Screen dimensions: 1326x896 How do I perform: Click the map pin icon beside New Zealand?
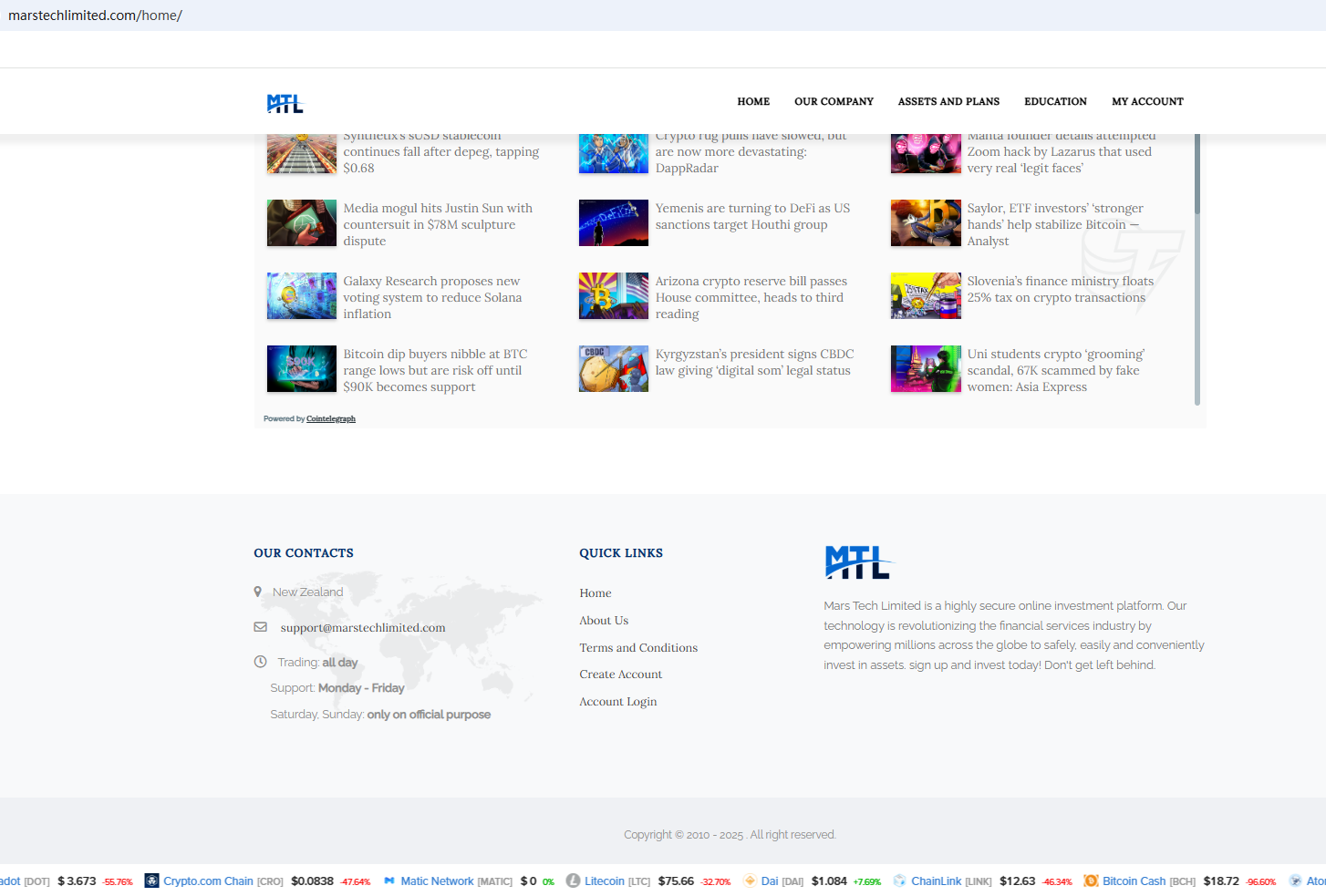tap(258, 592)
